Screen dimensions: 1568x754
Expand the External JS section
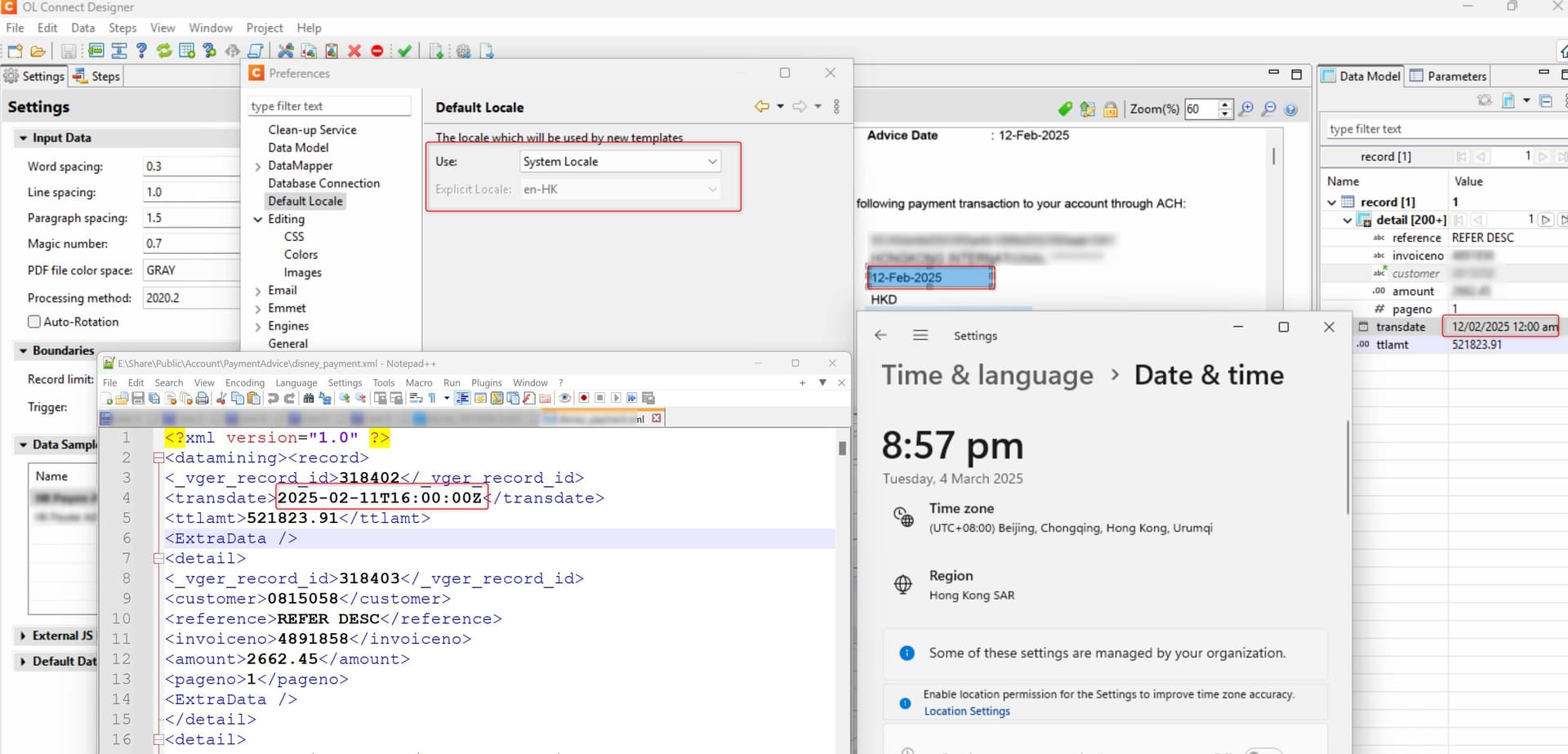click(23, 636)
